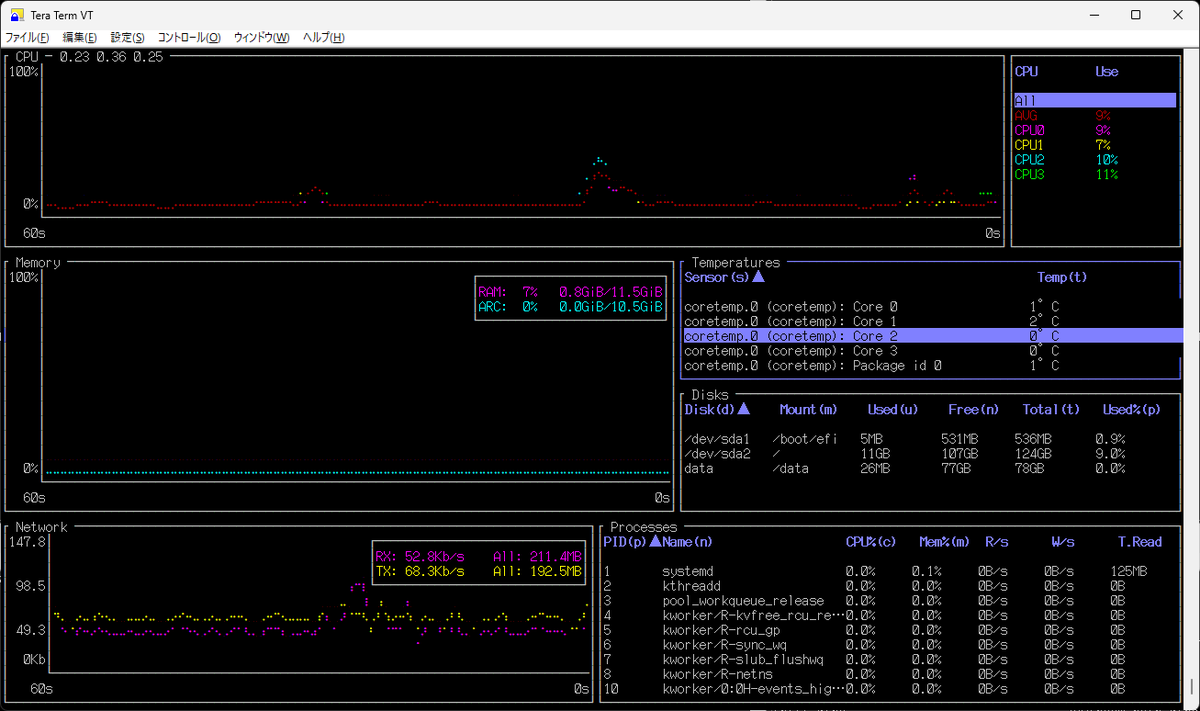Click the RAM usage legend entry

click(x=570, y=292)
